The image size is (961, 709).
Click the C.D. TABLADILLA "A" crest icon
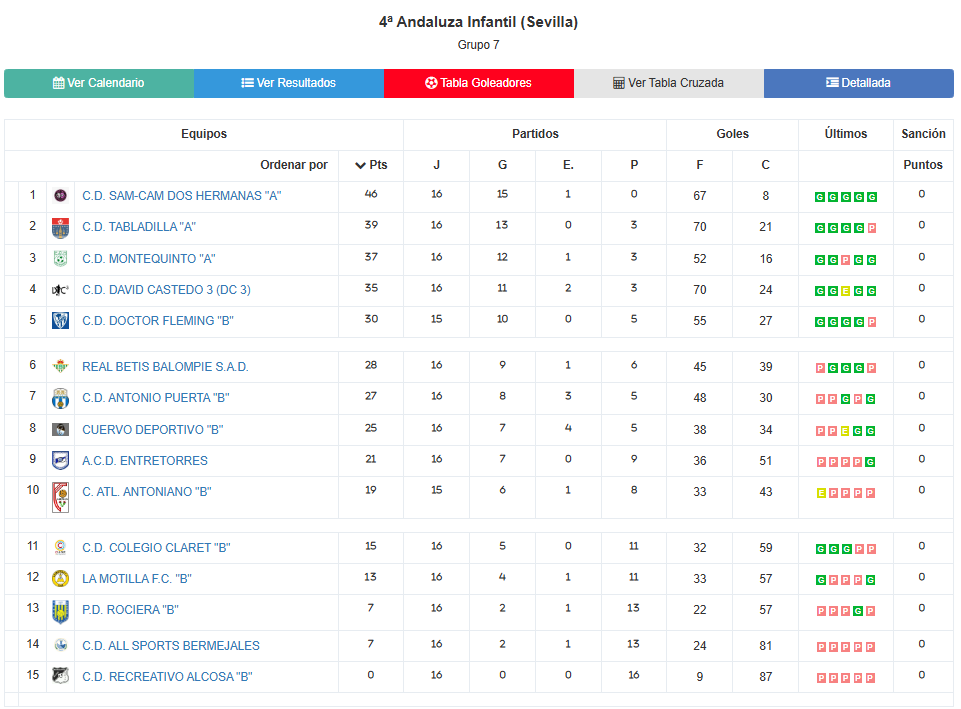click(x=60, y=228)
